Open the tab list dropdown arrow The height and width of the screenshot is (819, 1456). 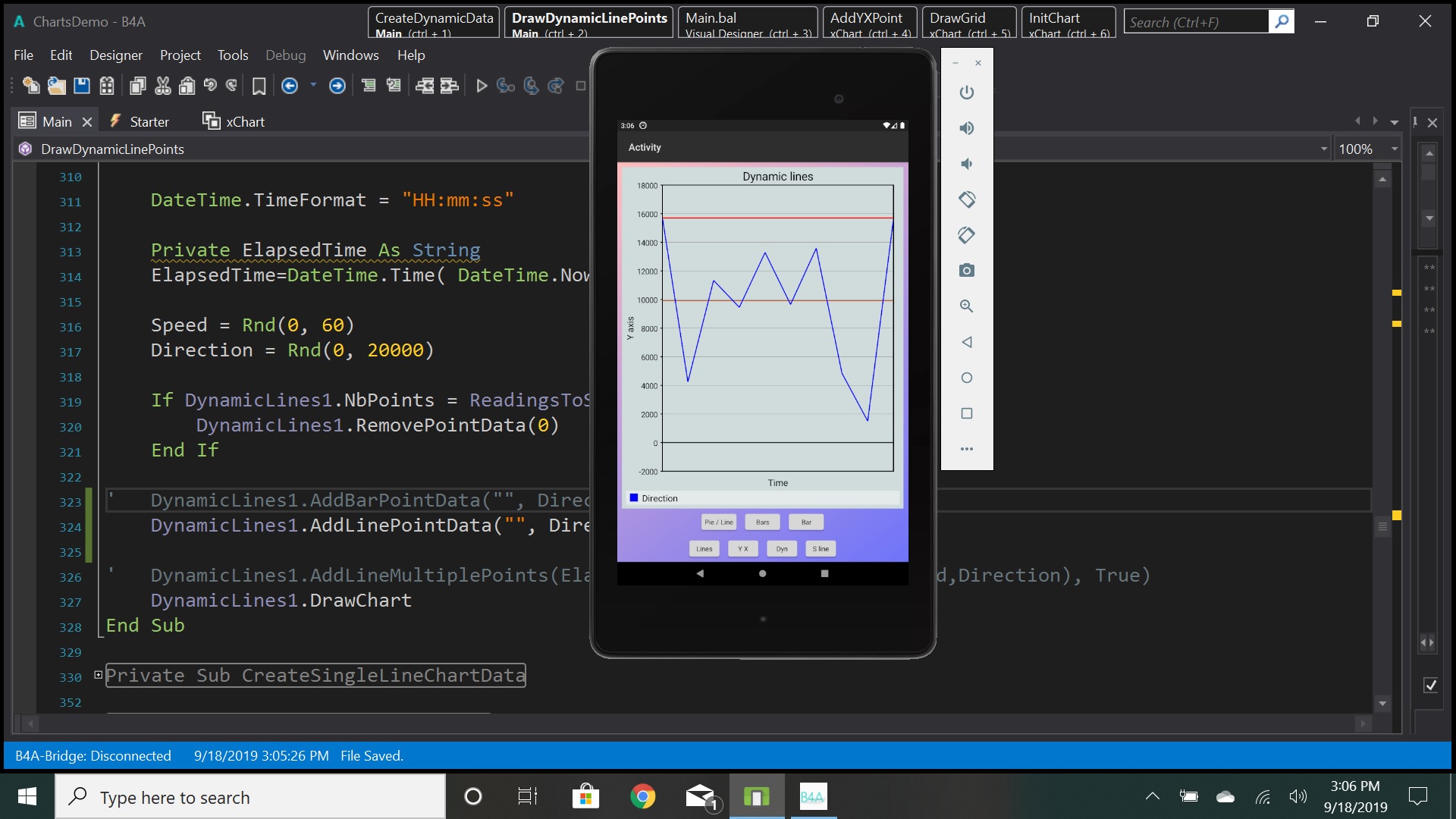[x=1395, y=122]
